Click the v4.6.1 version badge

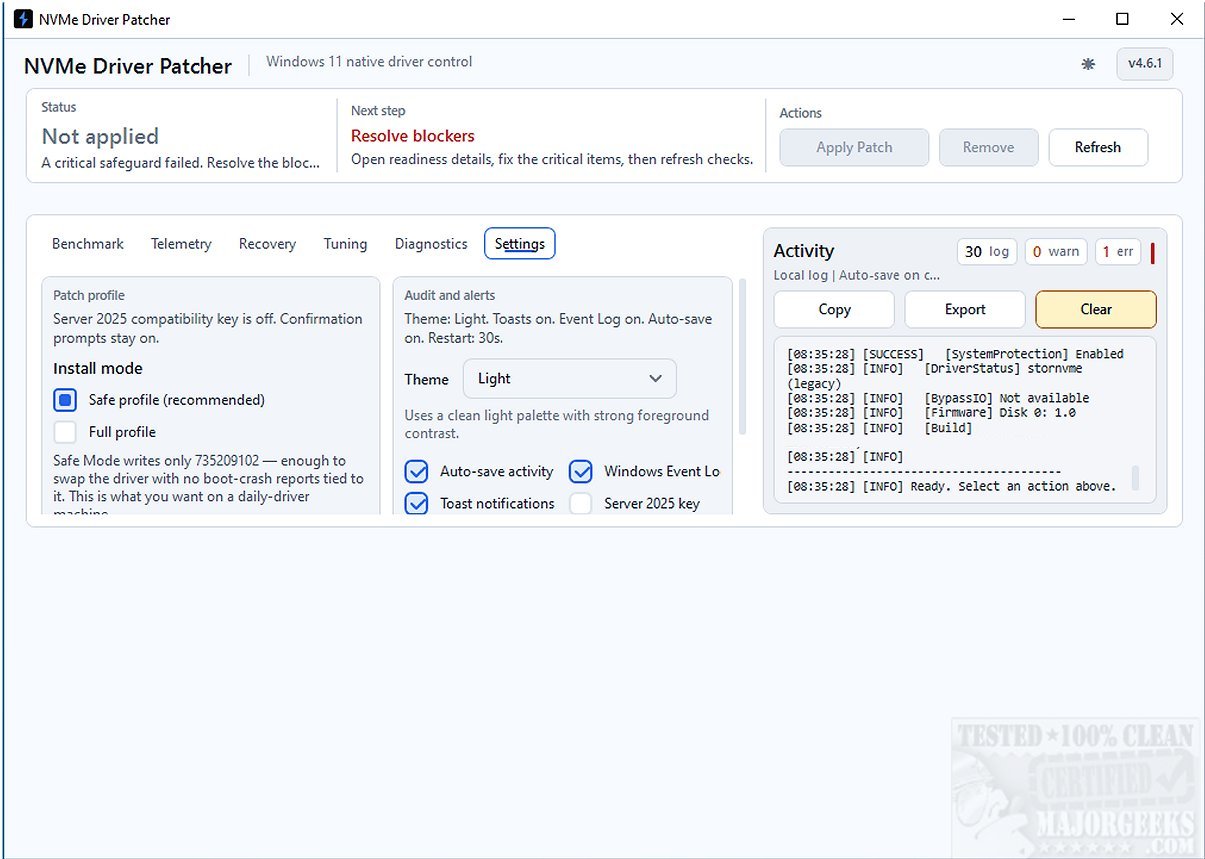point(1144,63)
